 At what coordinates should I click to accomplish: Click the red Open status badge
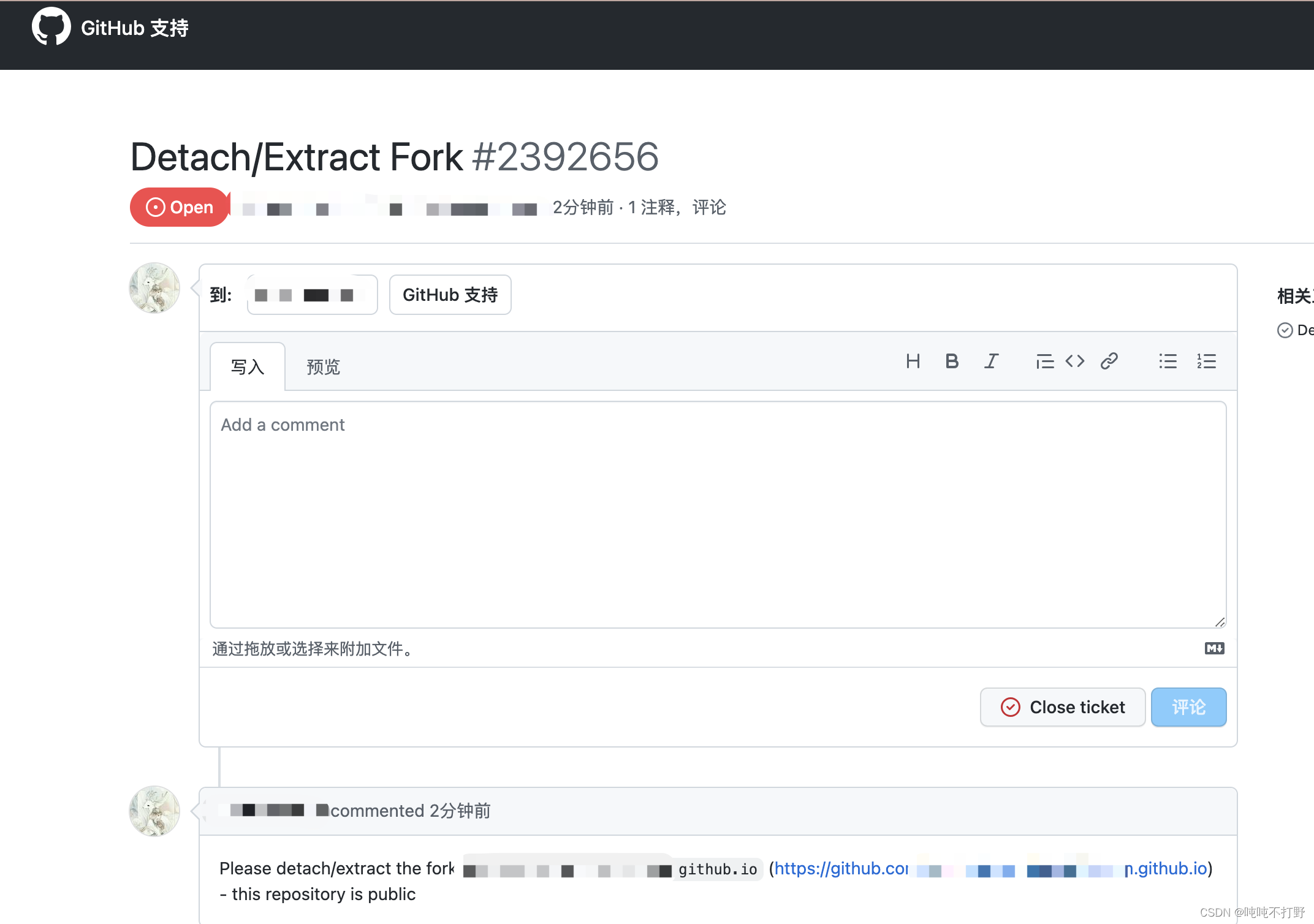[x=180, y=207]
